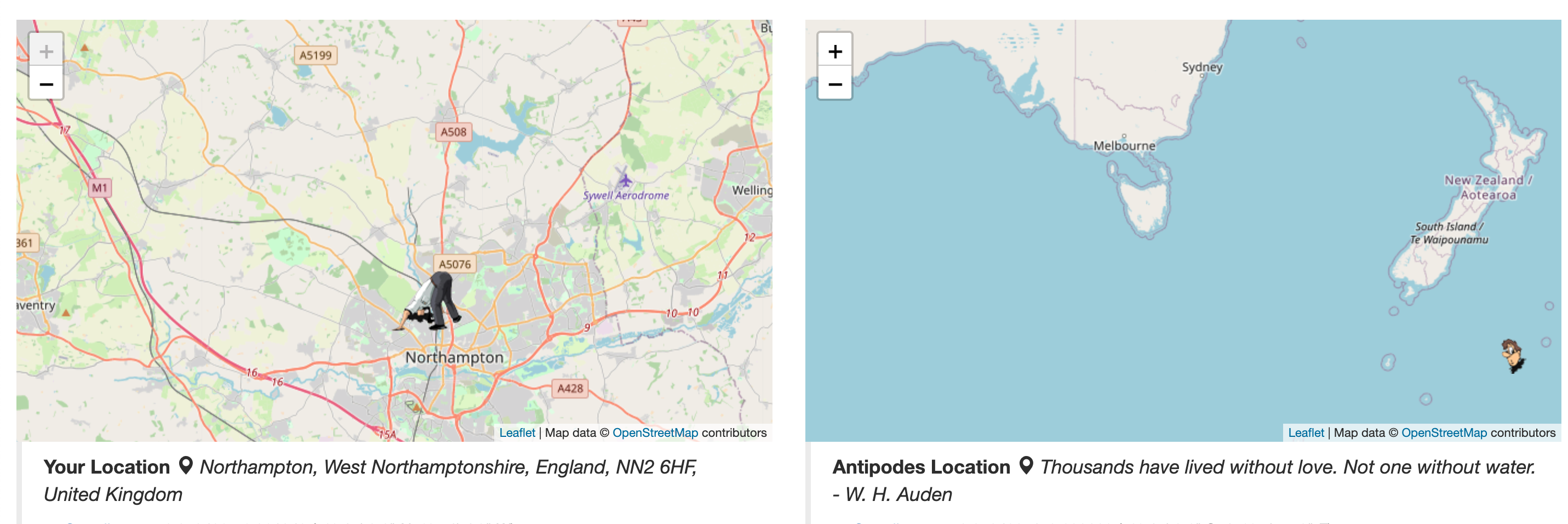Zoom out on the Northampton map
This screenshot has width=1568, height=524.
(46, 84)
